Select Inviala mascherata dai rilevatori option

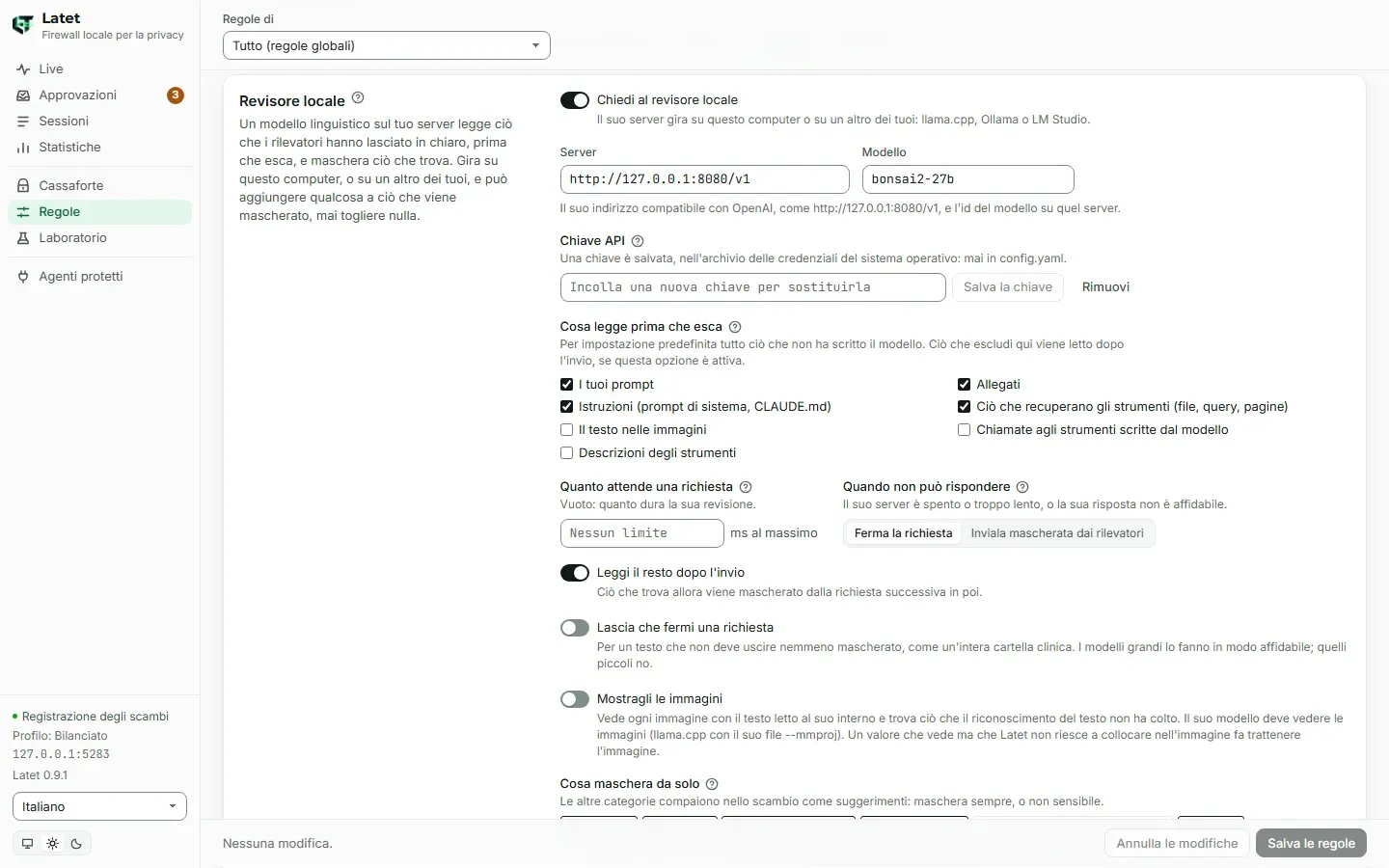tap(1057, 533)
